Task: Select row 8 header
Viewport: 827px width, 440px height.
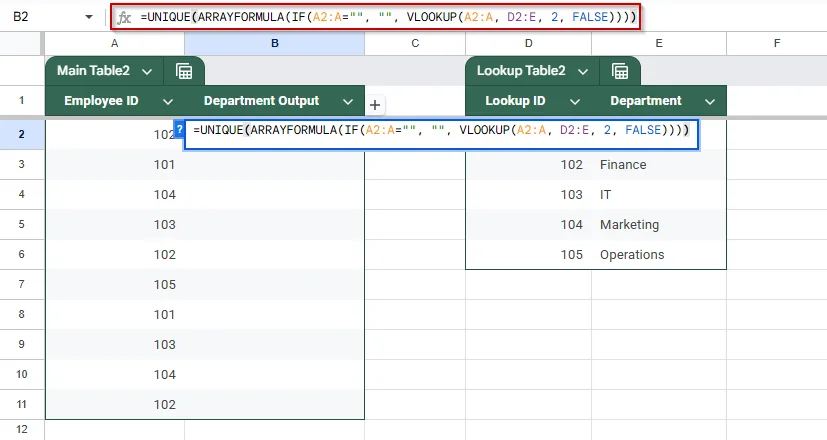Action: click(22, 314)
